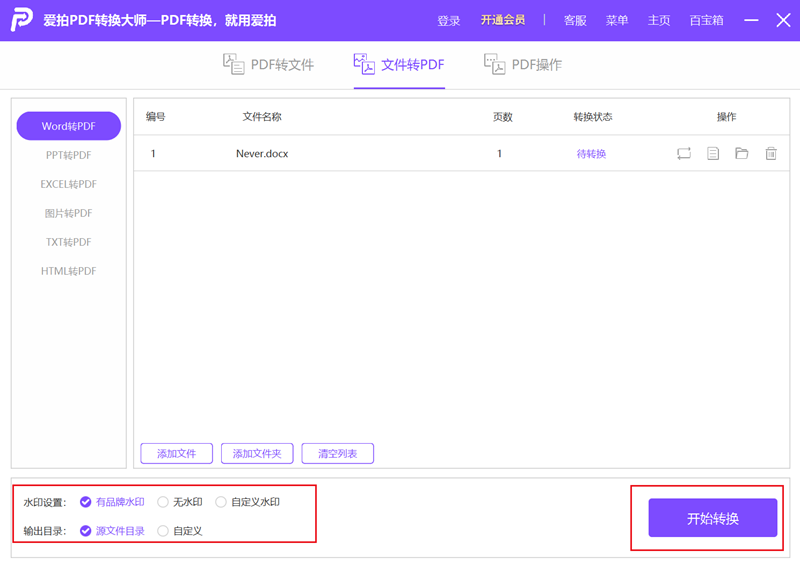Click the 编号 column header
Screen dimensions: 800x573
pos(156,117)
